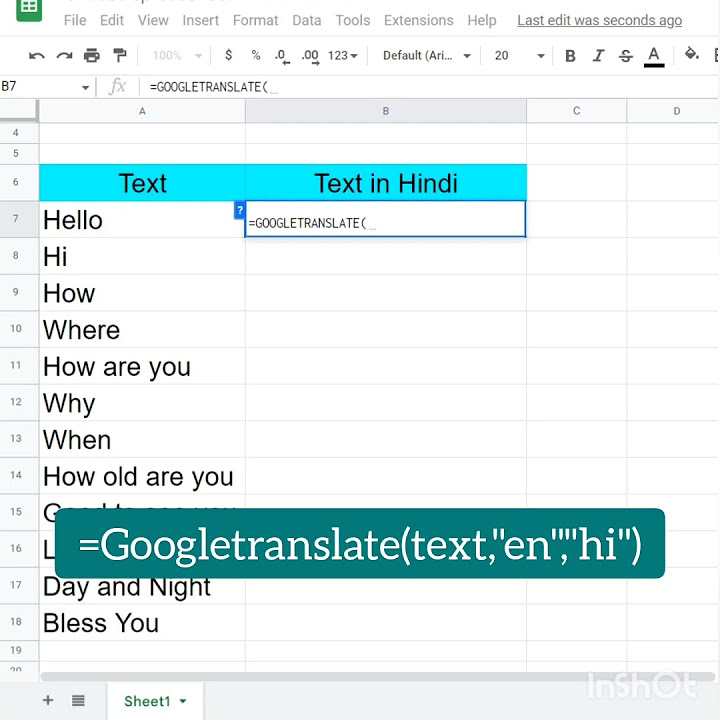Click the select-all corner box
The height and width of the screenshot is (720, 720).
click(19, 111)
